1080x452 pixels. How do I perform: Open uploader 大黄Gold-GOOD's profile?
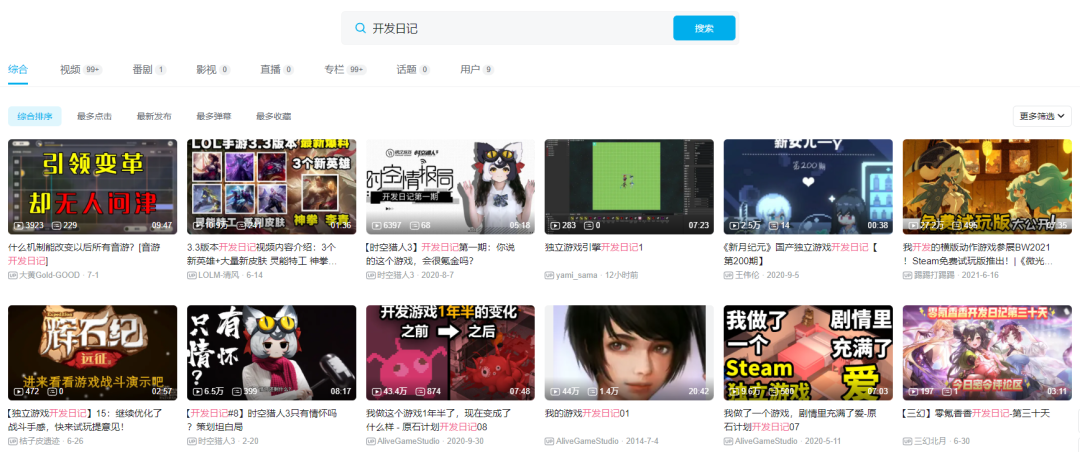(x=49, y=275)
